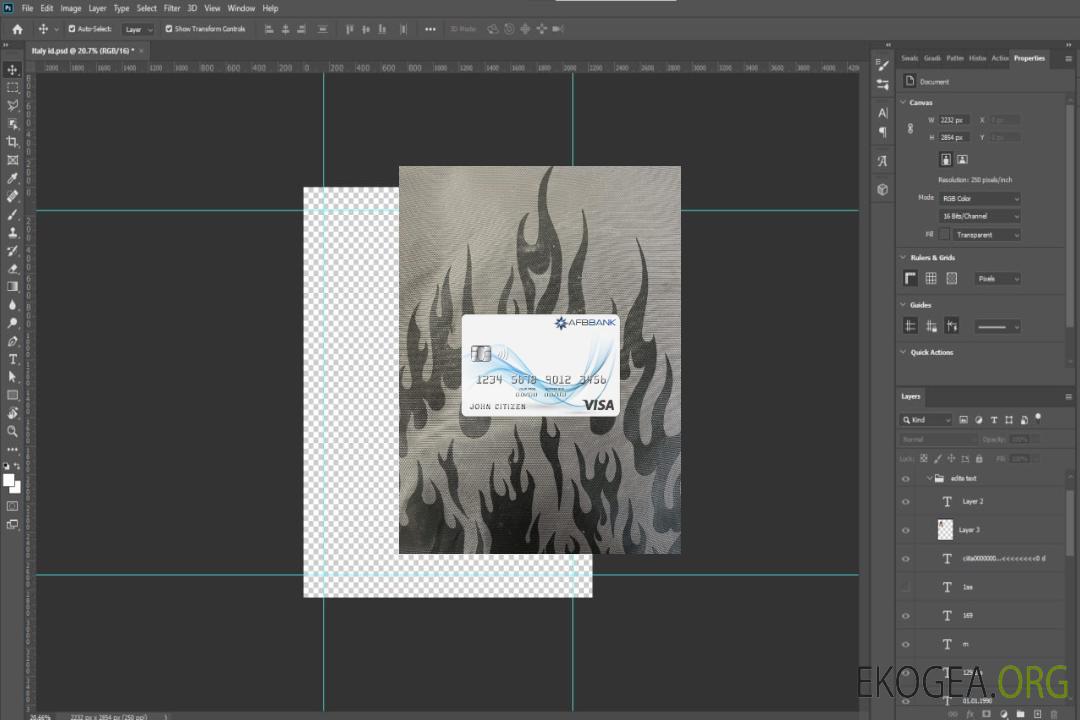The width and height of the screenshot is (1080, 720).
Task: Select the Zoom tool
Action: (x=13, y=431)
